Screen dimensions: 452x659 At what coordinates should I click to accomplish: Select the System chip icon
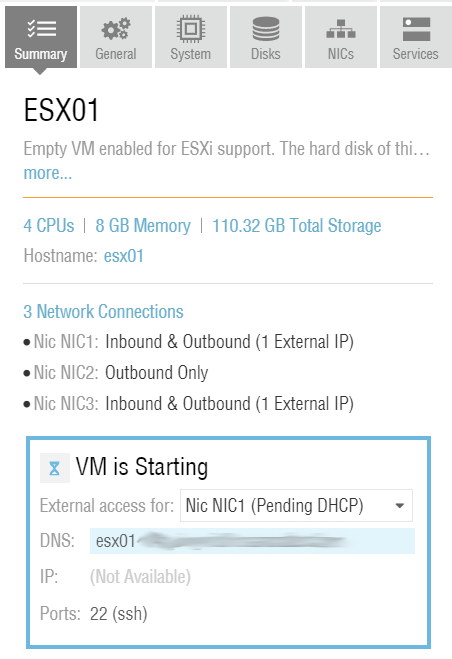[x=191, y=29]
